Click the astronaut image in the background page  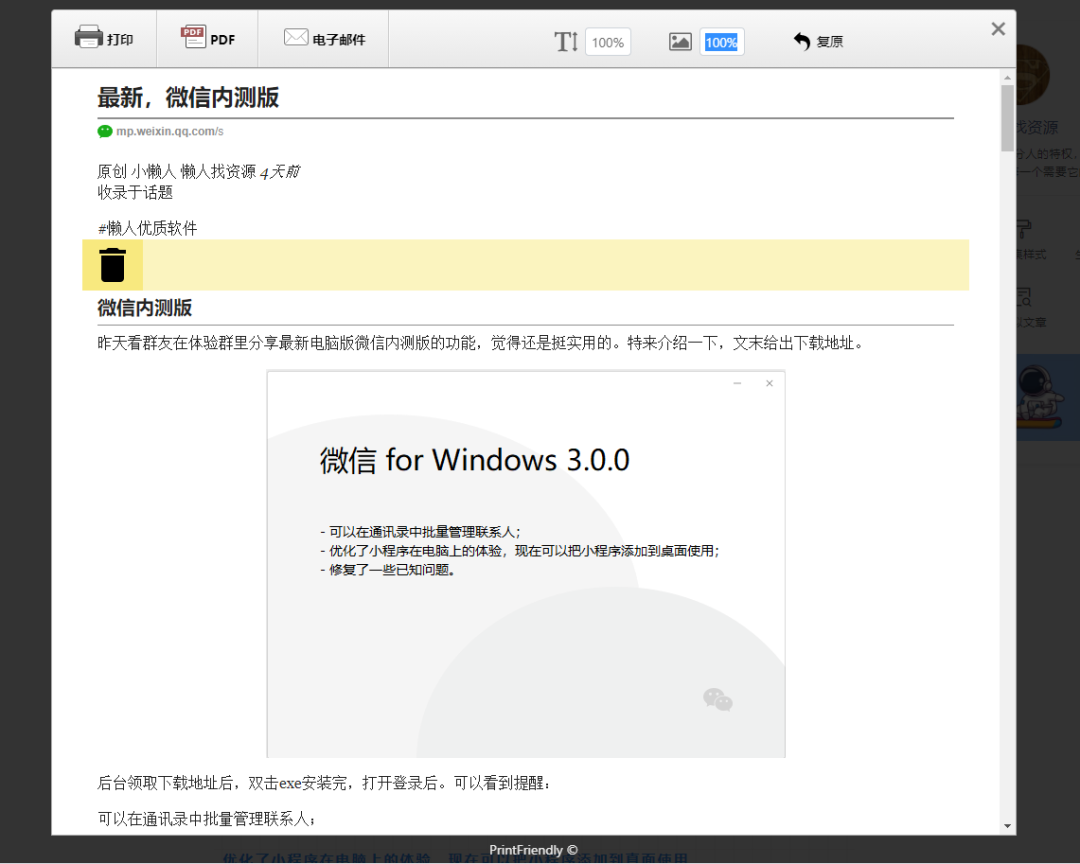(x=1047, y=397)
